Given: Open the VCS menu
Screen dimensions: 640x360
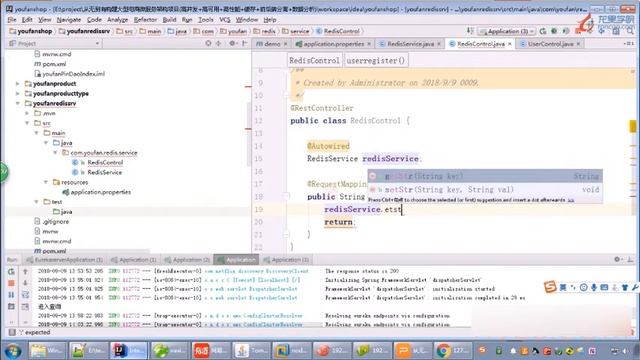Looking at the screenshot, I should tap(225, 20).
